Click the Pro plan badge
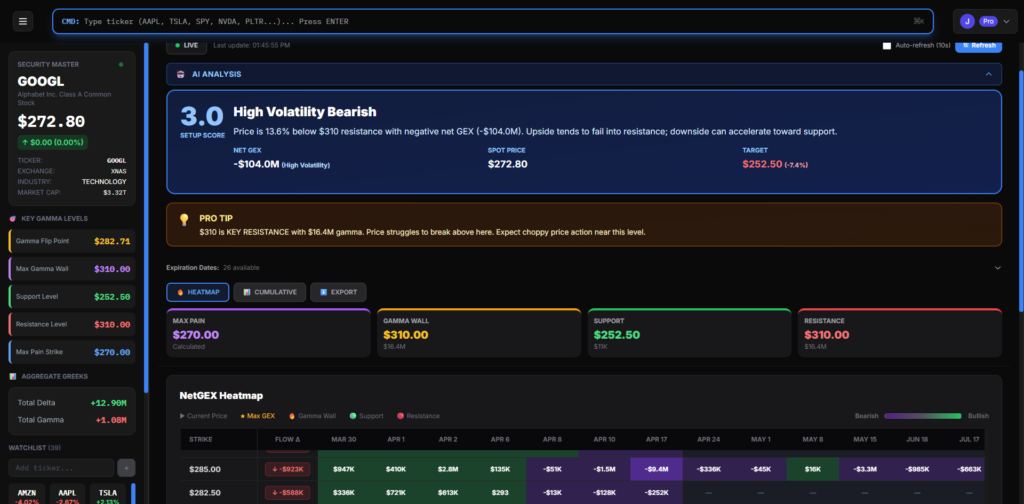 (988, 22)
